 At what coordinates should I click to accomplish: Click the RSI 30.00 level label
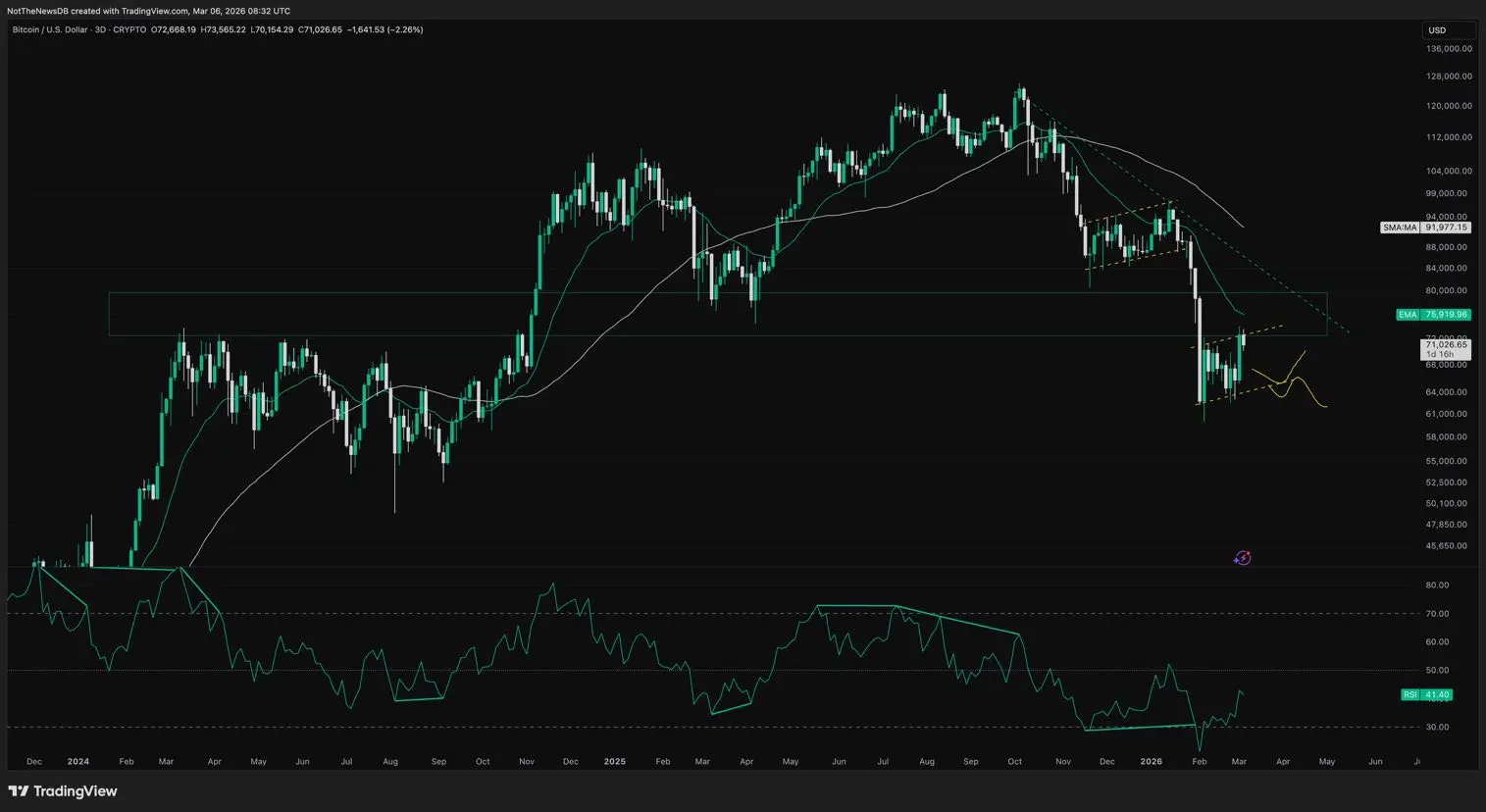point(1436,728)
